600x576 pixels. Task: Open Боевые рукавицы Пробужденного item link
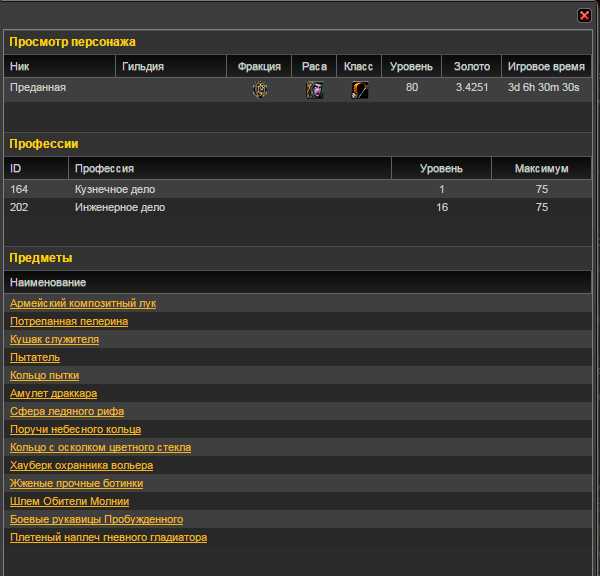click(96, 519)
